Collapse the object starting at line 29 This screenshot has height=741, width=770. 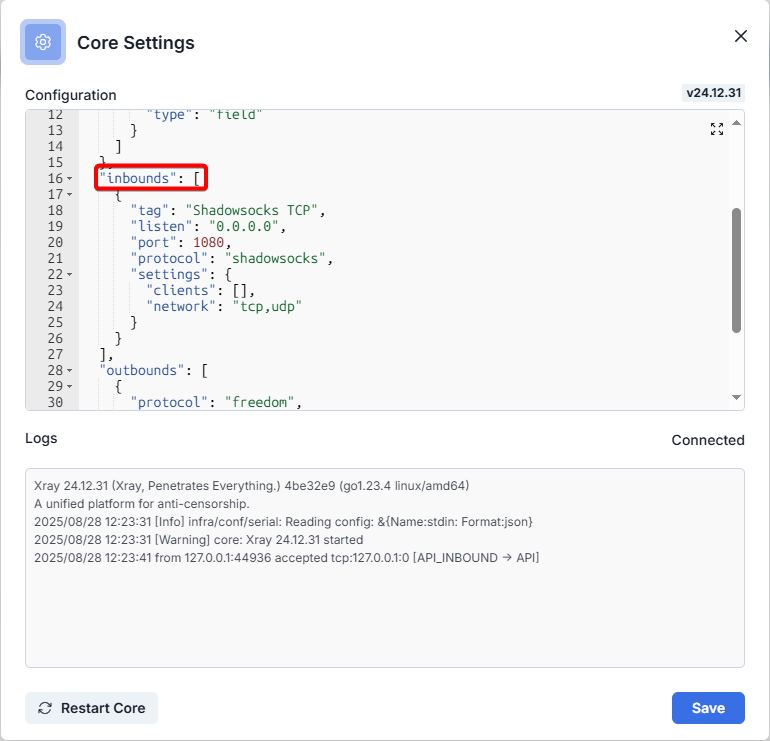click(70, 387)
